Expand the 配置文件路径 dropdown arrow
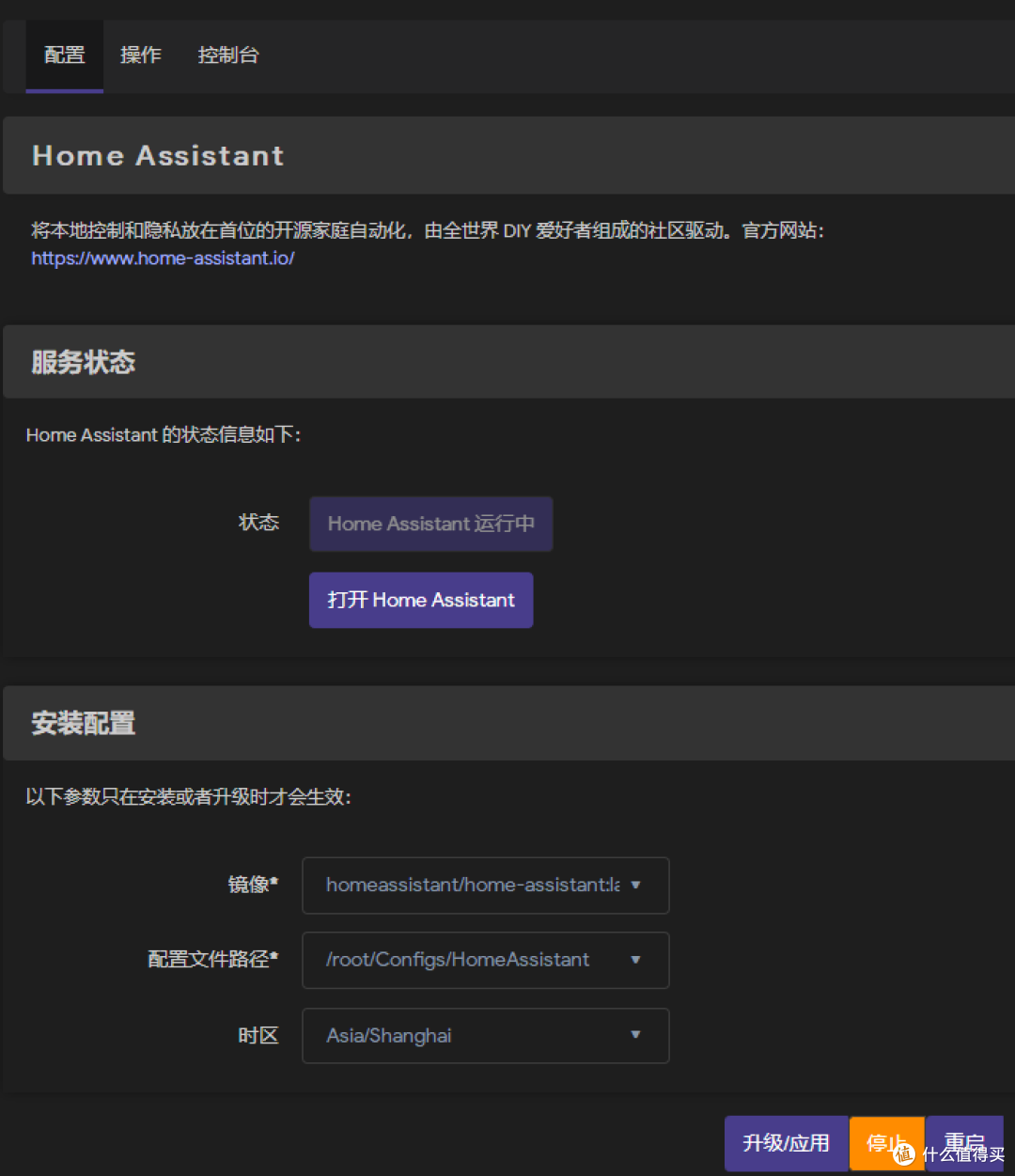This screenshot has width=1015, height=1176. 635,960
